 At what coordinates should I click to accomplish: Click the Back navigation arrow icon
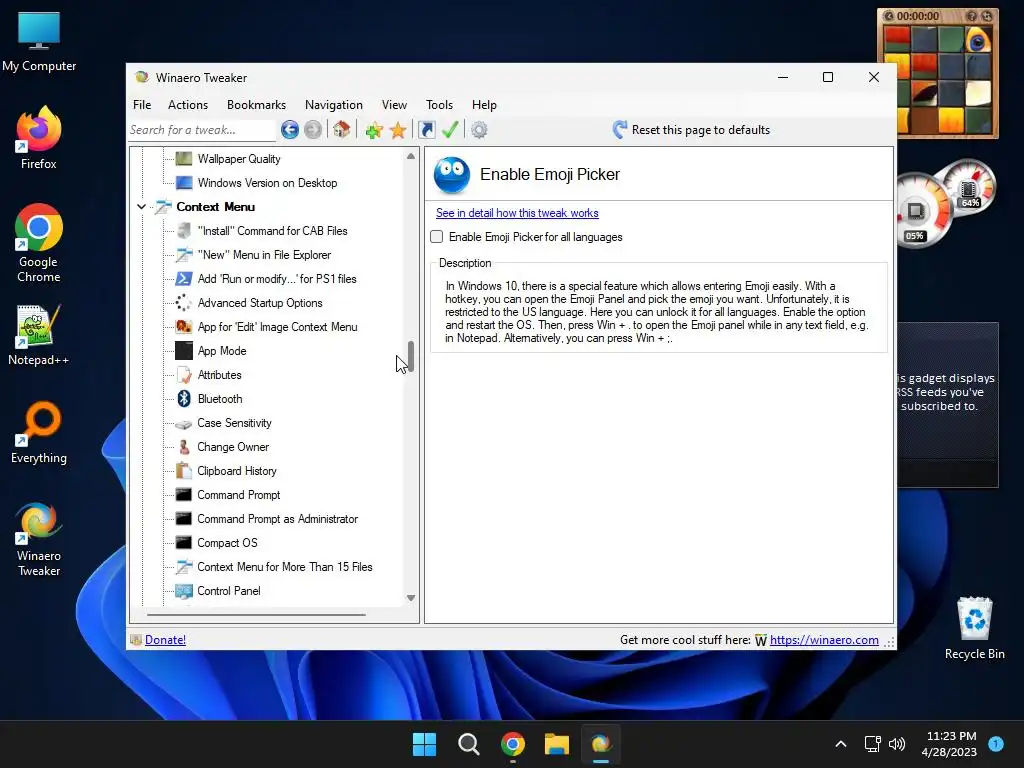click(x=290, y=130)
